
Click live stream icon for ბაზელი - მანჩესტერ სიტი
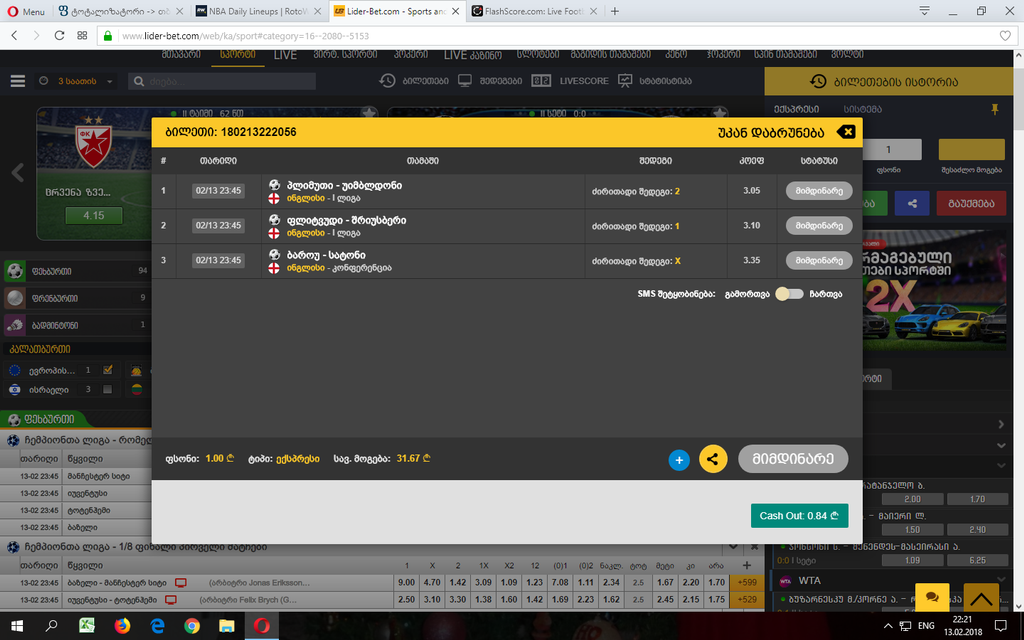pyautogui.click(x=181, y=583)
